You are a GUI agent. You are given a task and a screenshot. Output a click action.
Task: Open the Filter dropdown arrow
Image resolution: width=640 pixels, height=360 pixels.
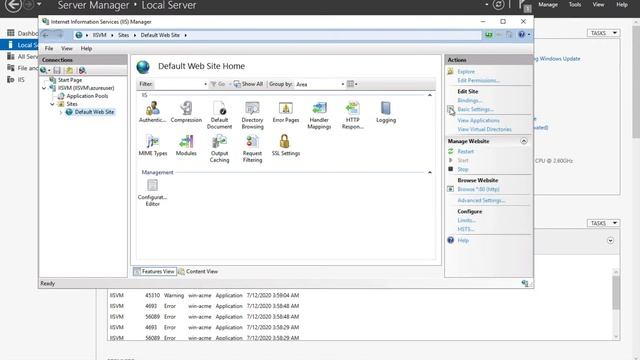click(x=205, y=84)
